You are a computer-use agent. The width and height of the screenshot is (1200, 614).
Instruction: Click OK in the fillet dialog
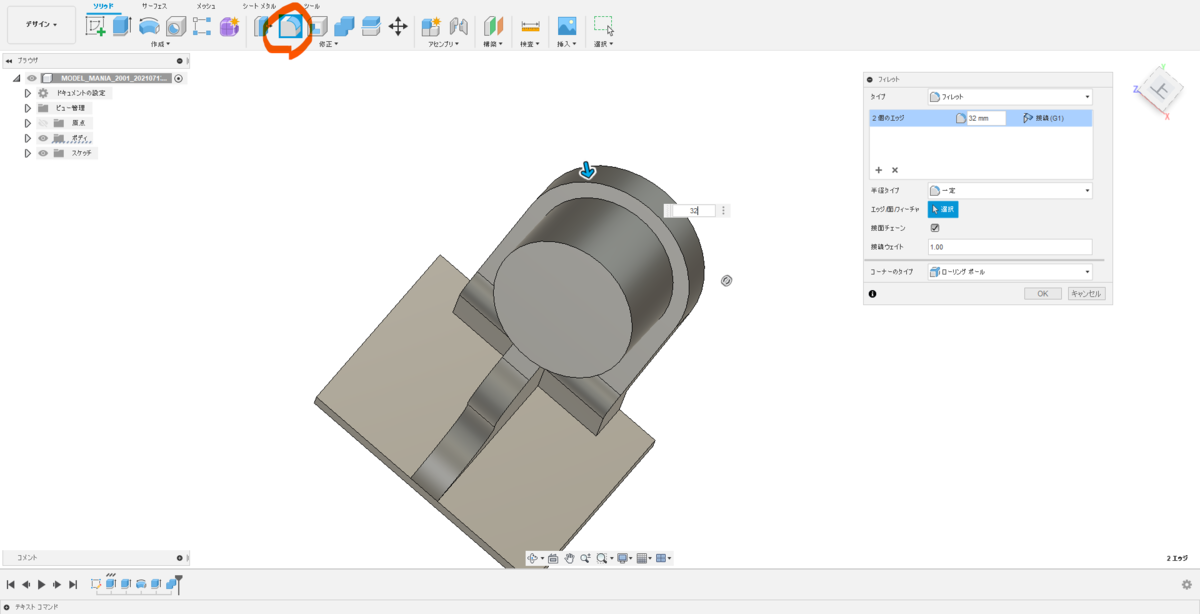1042,294
